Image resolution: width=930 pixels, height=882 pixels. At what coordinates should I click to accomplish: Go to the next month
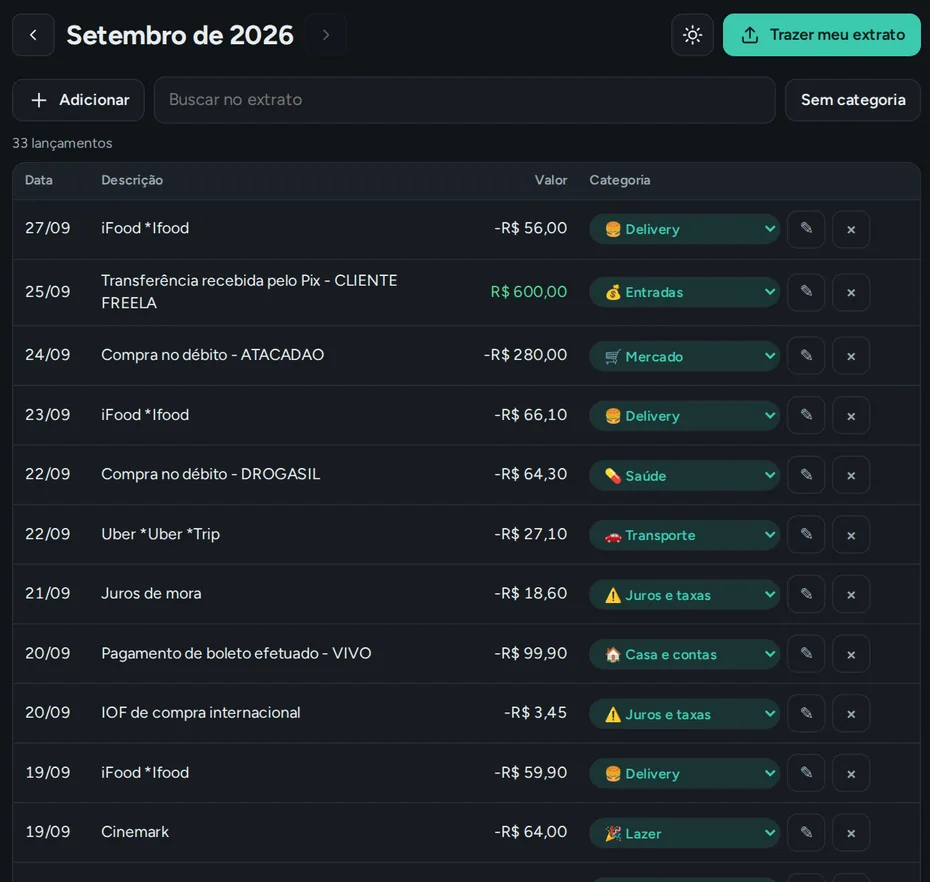point(326,35)
